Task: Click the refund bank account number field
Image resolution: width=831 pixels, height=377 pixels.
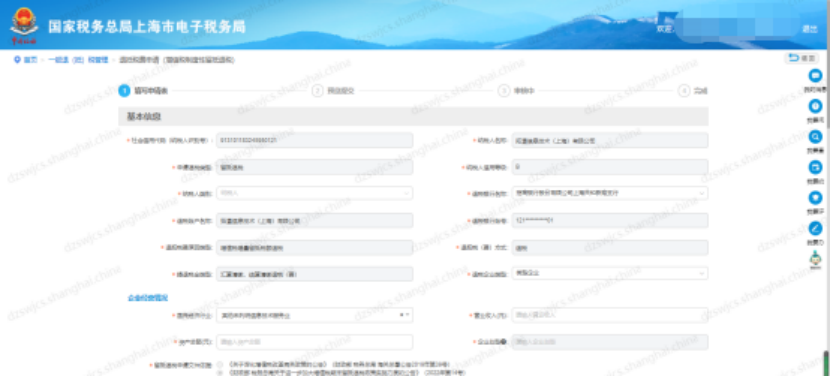Action: point(610,221)
